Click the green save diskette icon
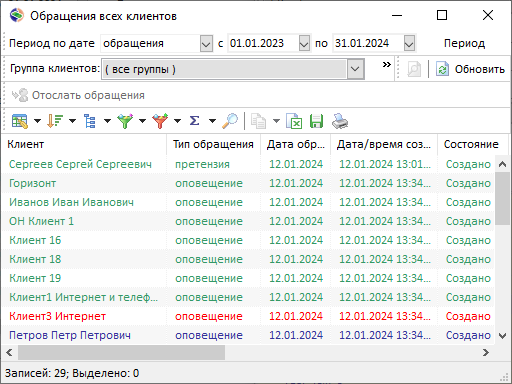This screenshot has height=384, width=512. coord(316,121)
